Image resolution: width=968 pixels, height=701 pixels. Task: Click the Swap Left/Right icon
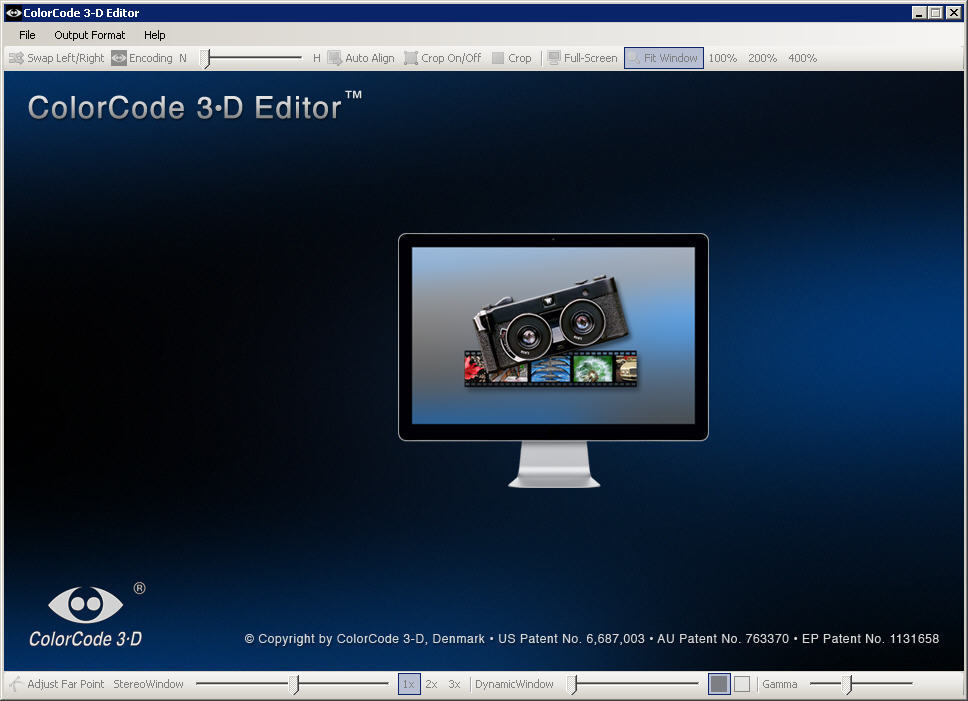pos(16,58)
